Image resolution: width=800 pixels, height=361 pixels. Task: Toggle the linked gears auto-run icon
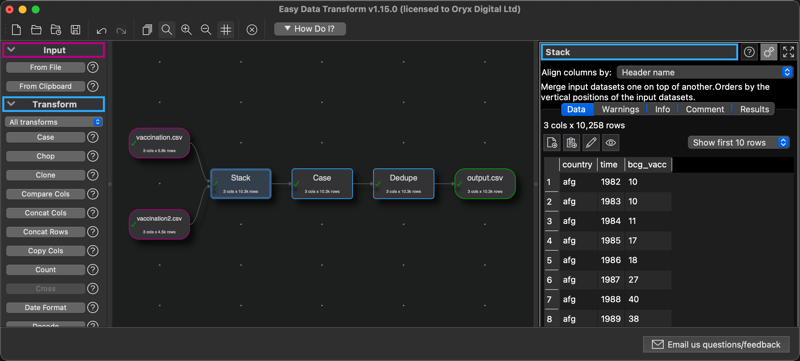[769, 52]
